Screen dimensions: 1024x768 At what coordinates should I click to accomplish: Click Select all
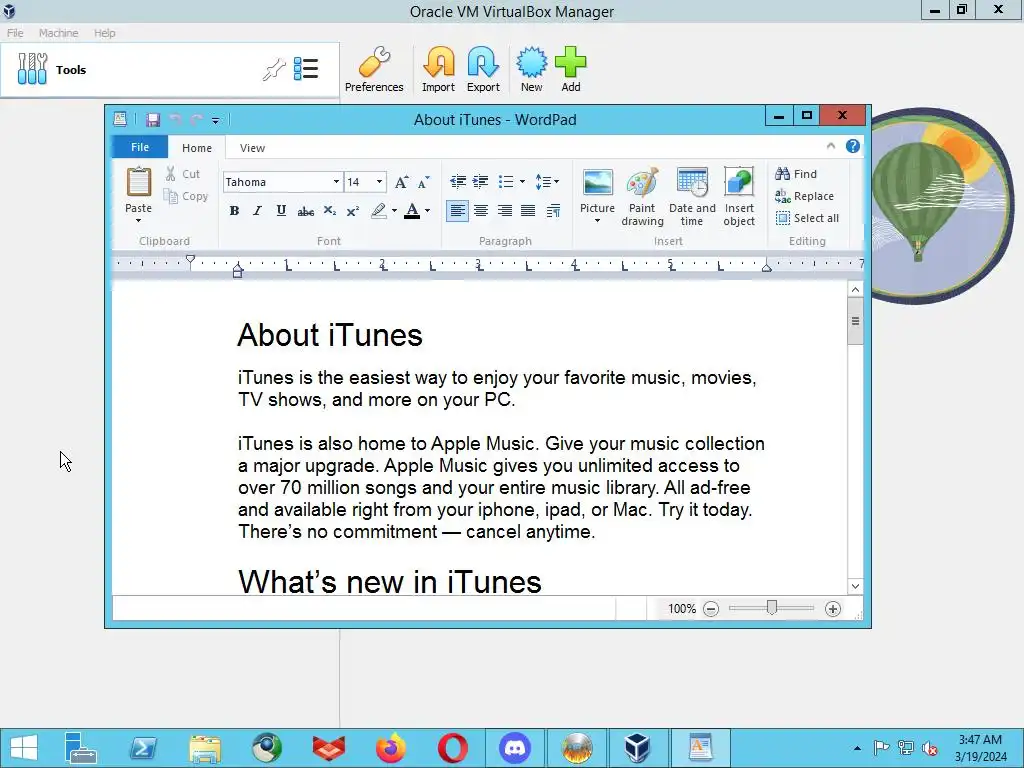point(807,218)
